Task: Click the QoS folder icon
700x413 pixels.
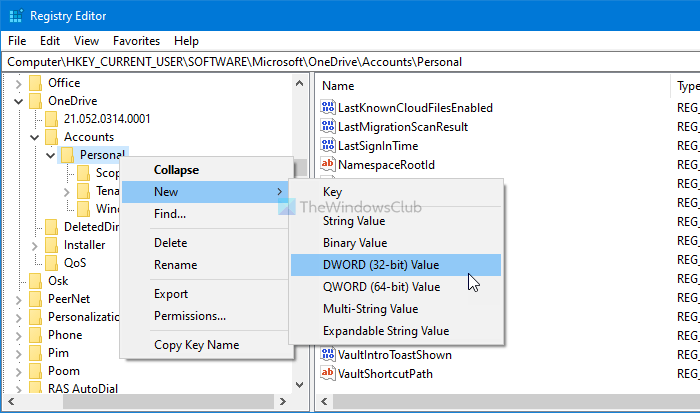Action: (x=51, y=263)
